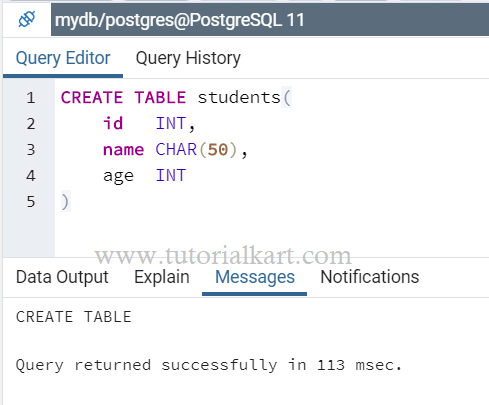Open the Data Output tab
The width and height of the screenshot is (489, 405).
[62, 277]
